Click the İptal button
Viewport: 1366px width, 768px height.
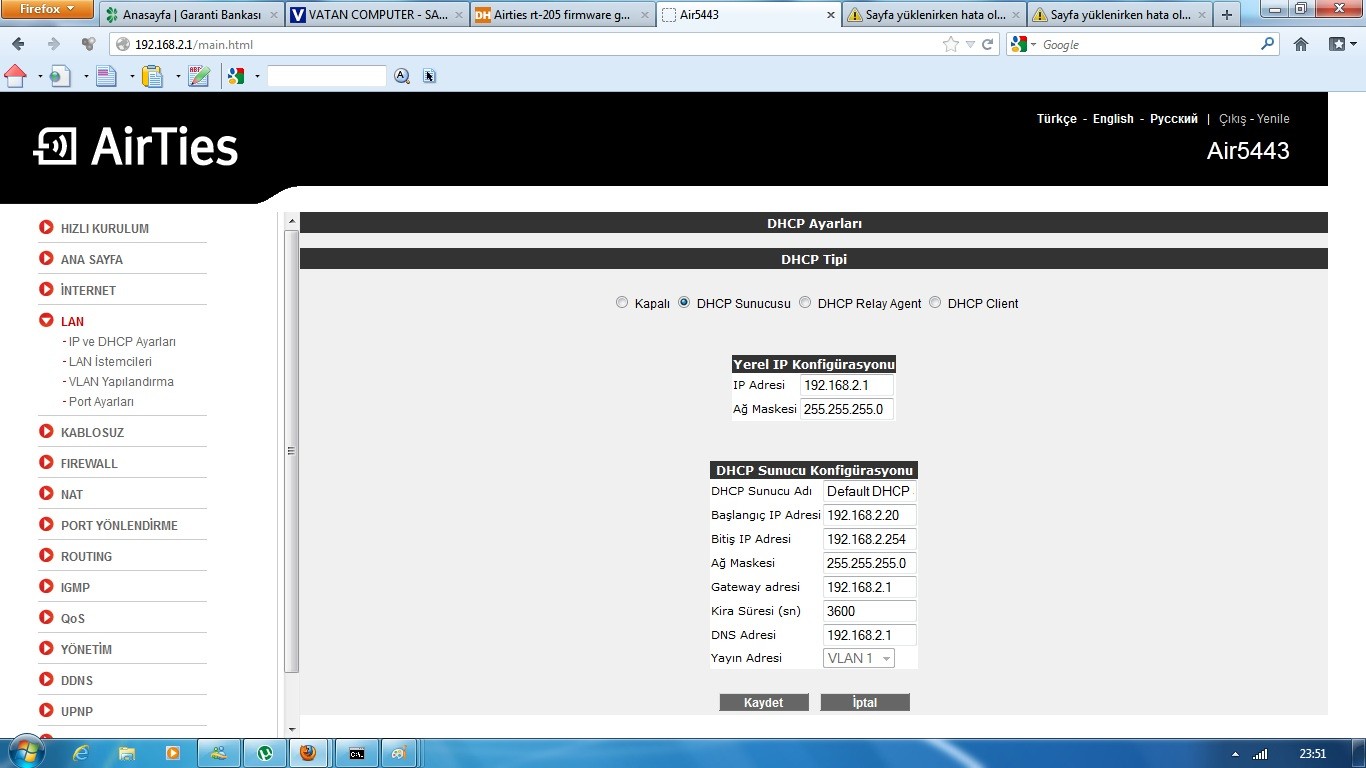[x=865, y=702]
